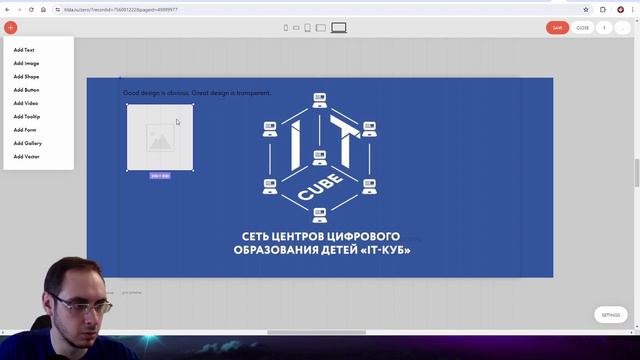Click the vertical scrollbar thumb

click(637, 172)
